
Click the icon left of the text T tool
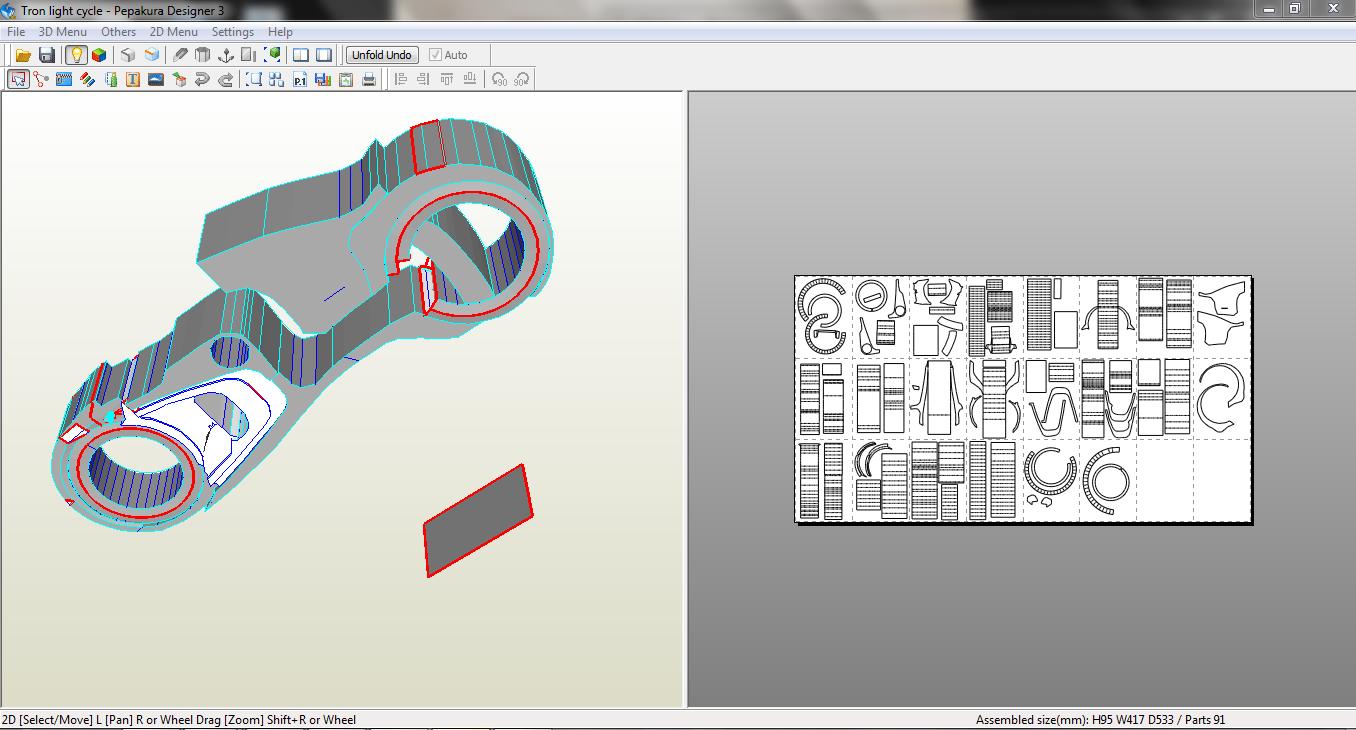(110, 79)
